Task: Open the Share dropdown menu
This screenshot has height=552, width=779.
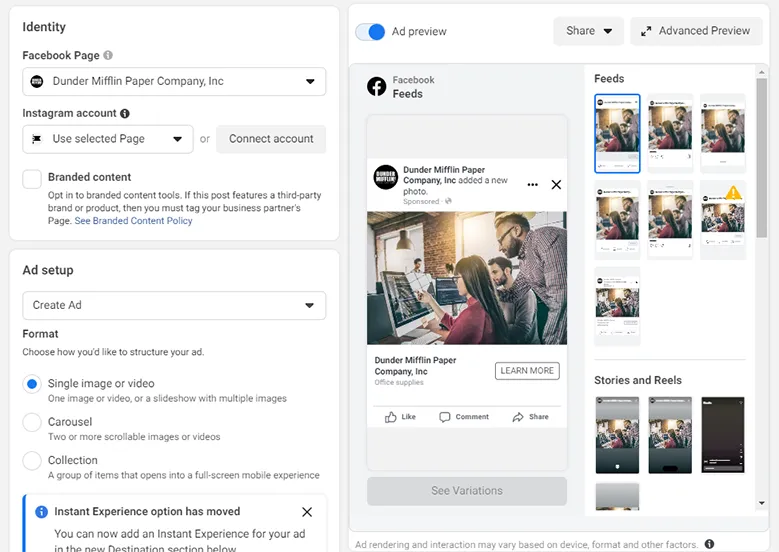Action: (588, 31)
